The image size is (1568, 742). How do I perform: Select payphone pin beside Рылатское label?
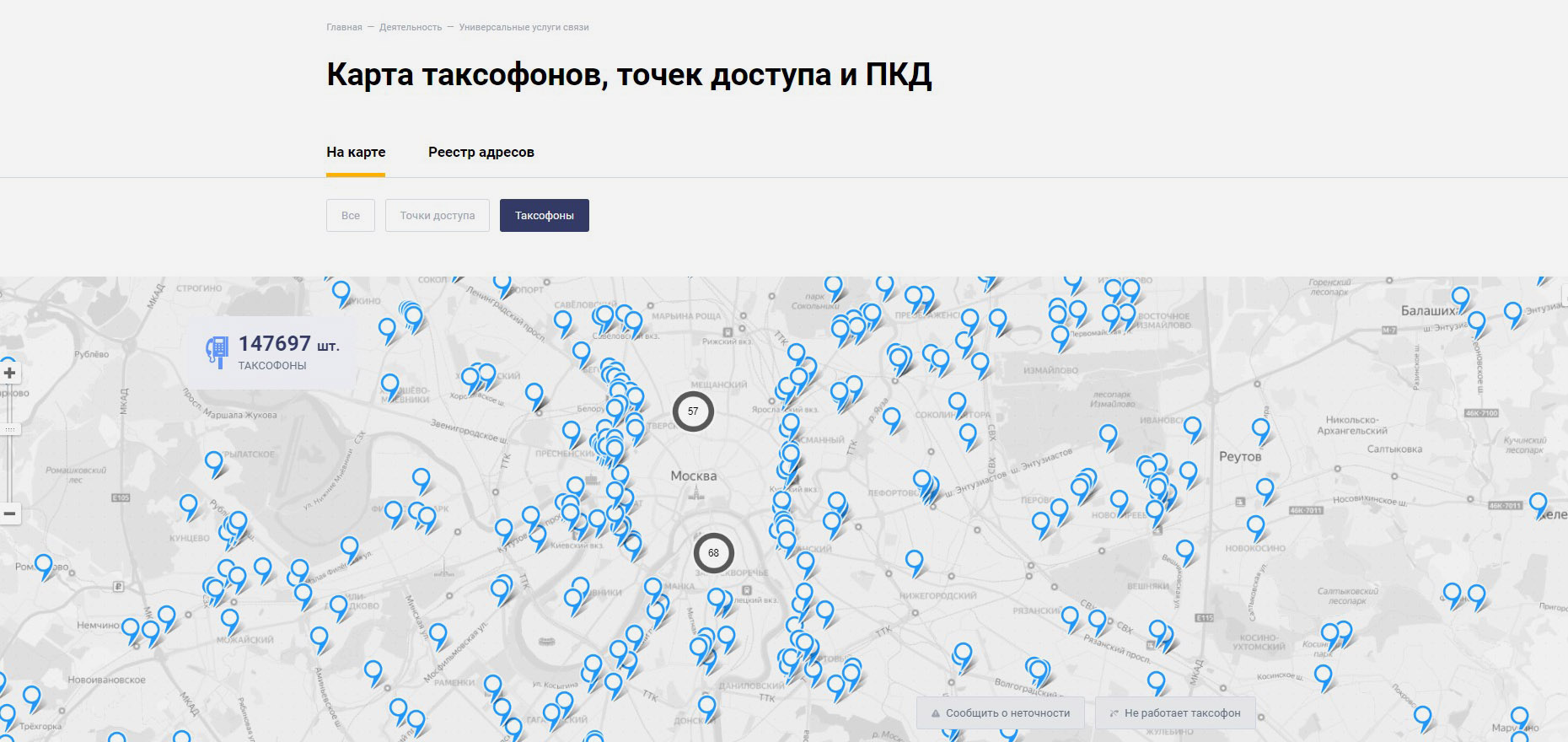pos(214,463)
